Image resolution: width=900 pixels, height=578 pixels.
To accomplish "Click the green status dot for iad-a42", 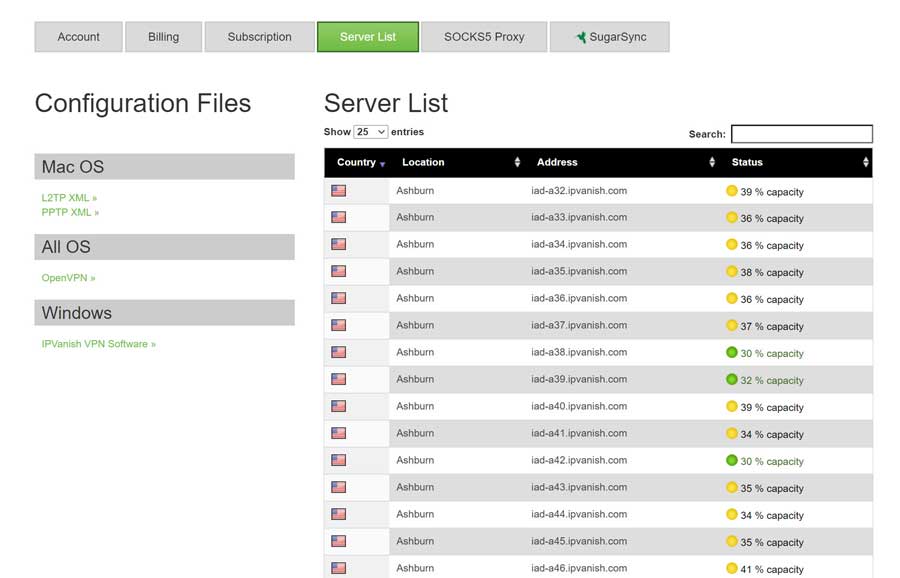I will [x=732, y=460].
